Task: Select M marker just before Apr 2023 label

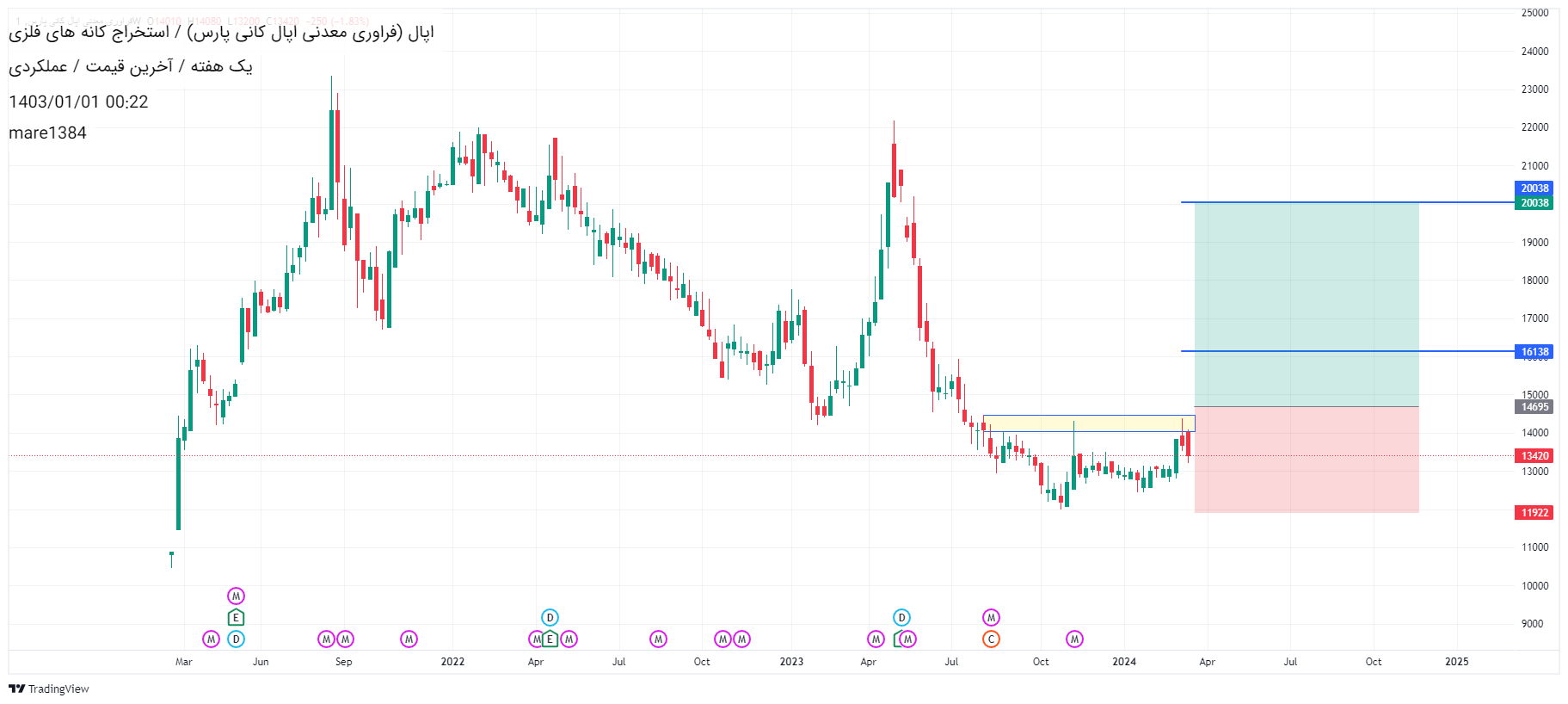Action: [x=876, y=639]
